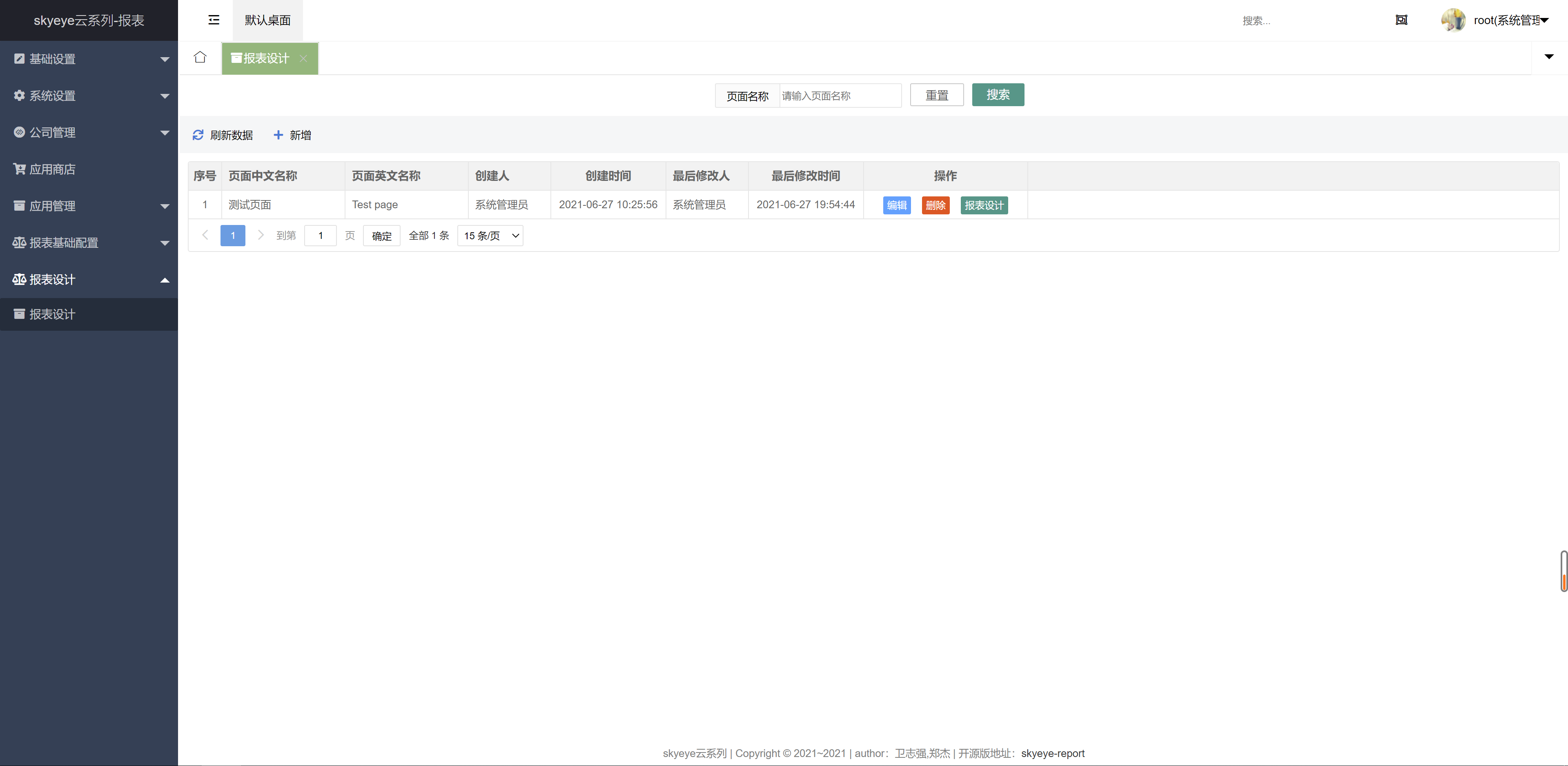Screen dimensions: 1568x766
Task: Focus the 请输入页面名称 input field
Action: coord(840,96)
